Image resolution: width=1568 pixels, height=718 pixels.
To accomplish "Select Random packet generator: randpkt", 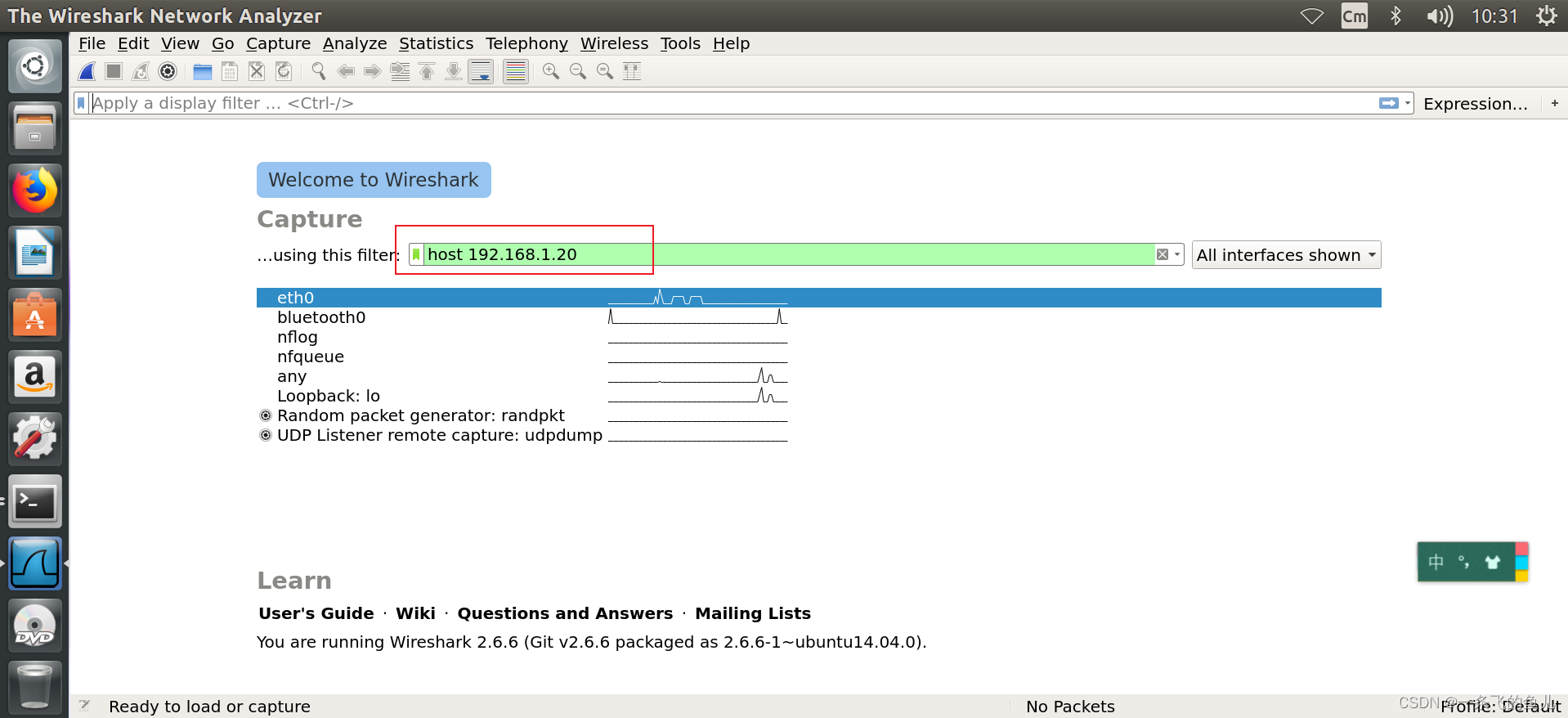I will pos(819,415).
